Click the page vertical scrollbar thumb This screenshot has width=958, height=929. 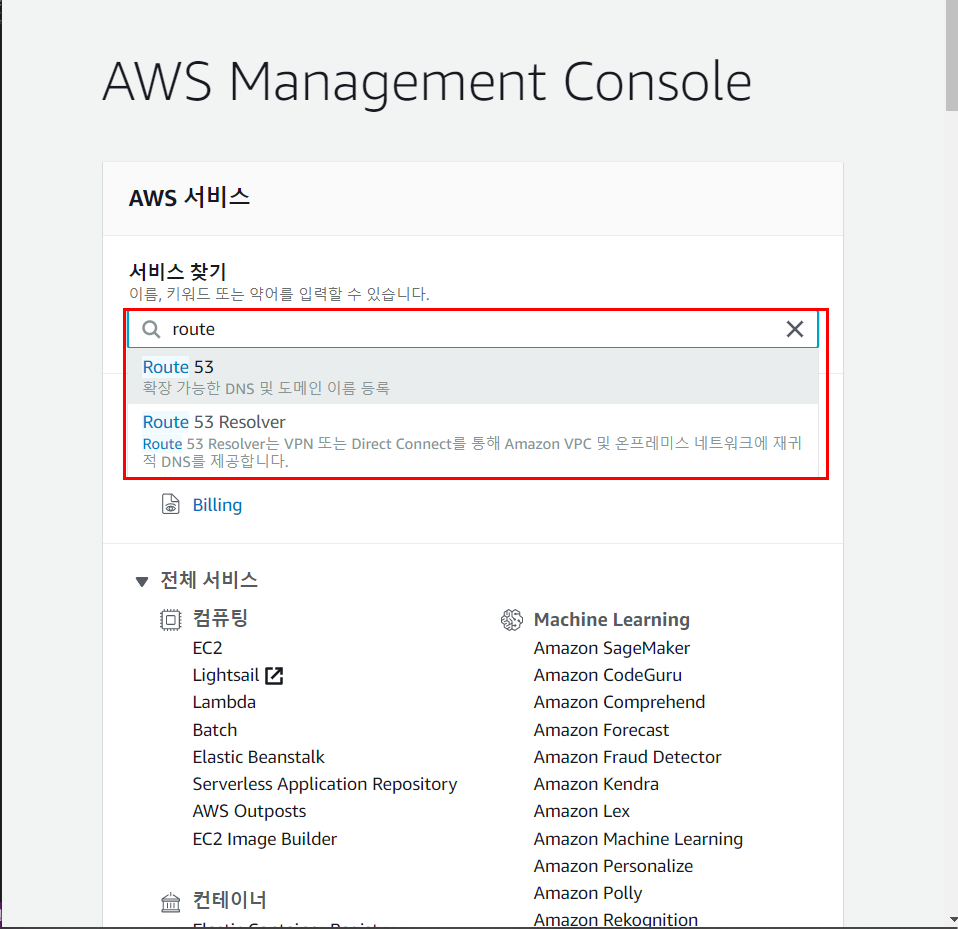click(952, 55)
